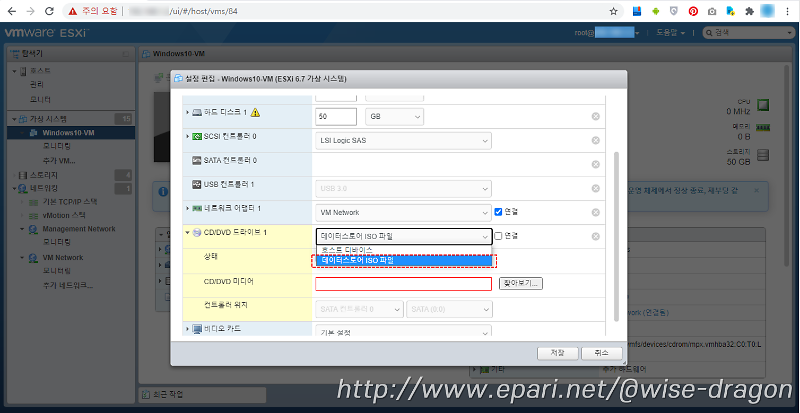
Task: Select Management Network in navigator
Action: click(x=79, y=229)
